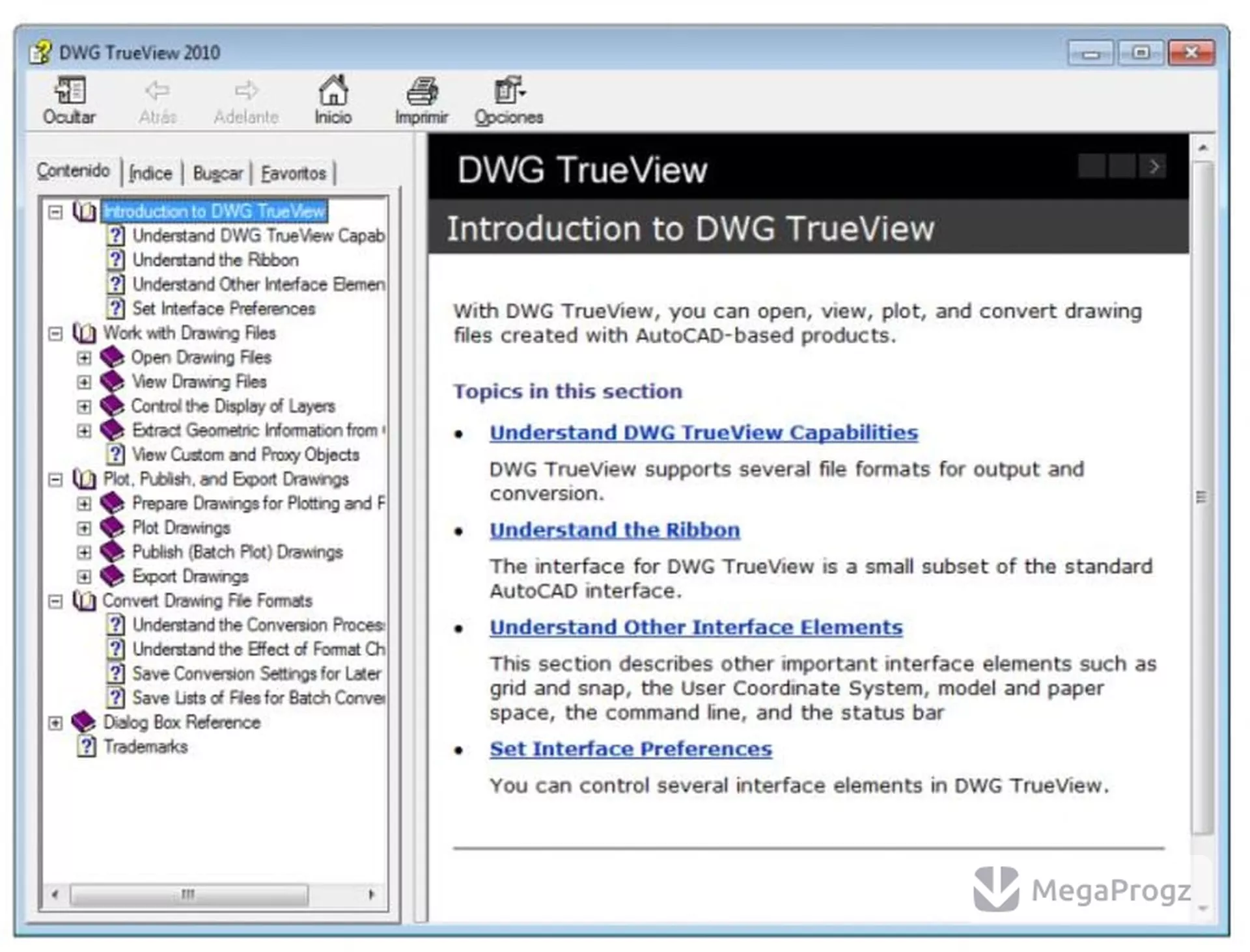The width and height of the screenshot is (1250, 952).
Task: Expand the View Drawing Files node
Action: 84,382
